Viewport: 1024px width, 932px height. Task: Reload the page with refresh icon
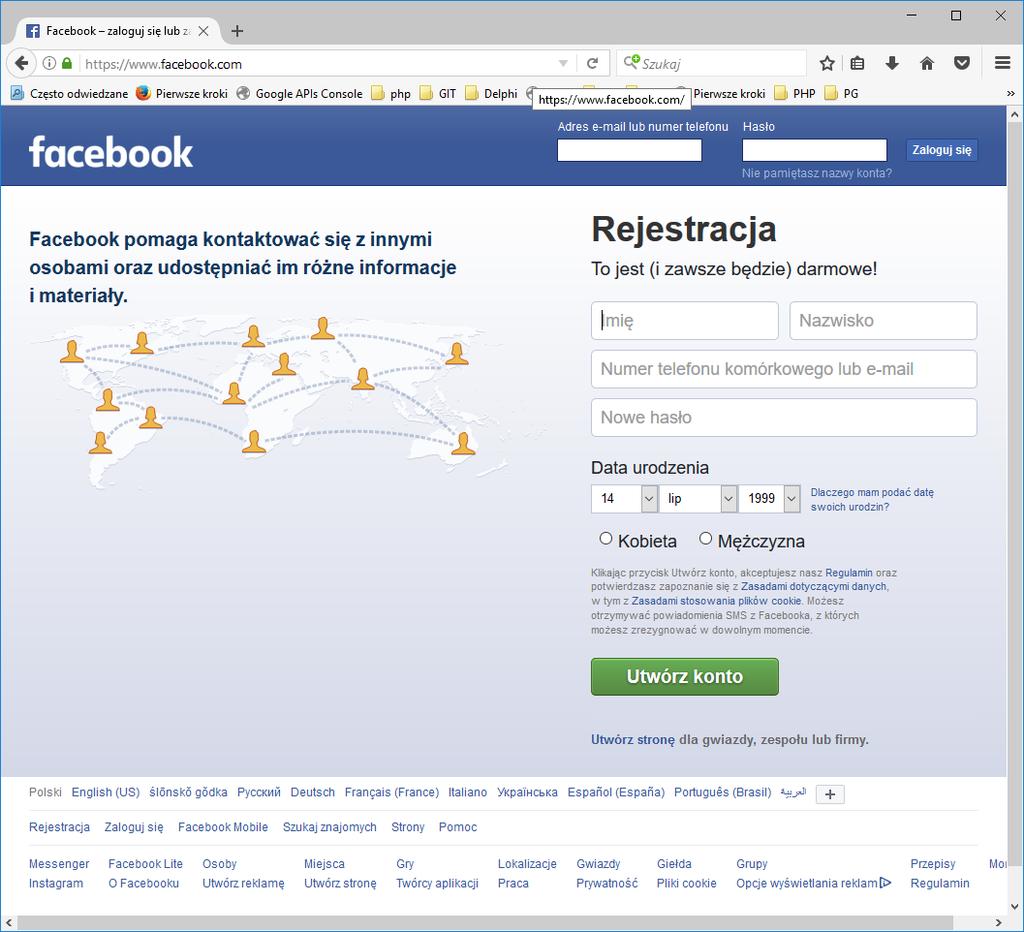(592, 63)
